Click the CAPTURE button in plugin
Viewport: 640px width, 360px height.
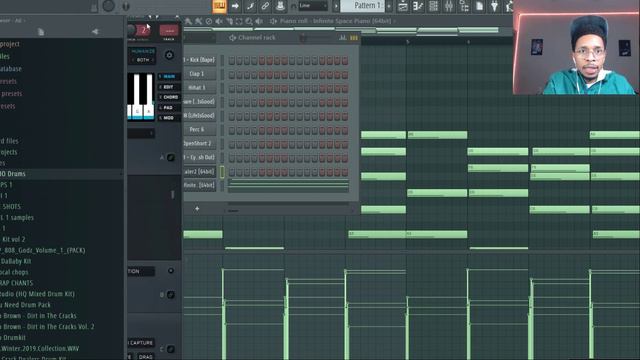click(x=142, y=342)
